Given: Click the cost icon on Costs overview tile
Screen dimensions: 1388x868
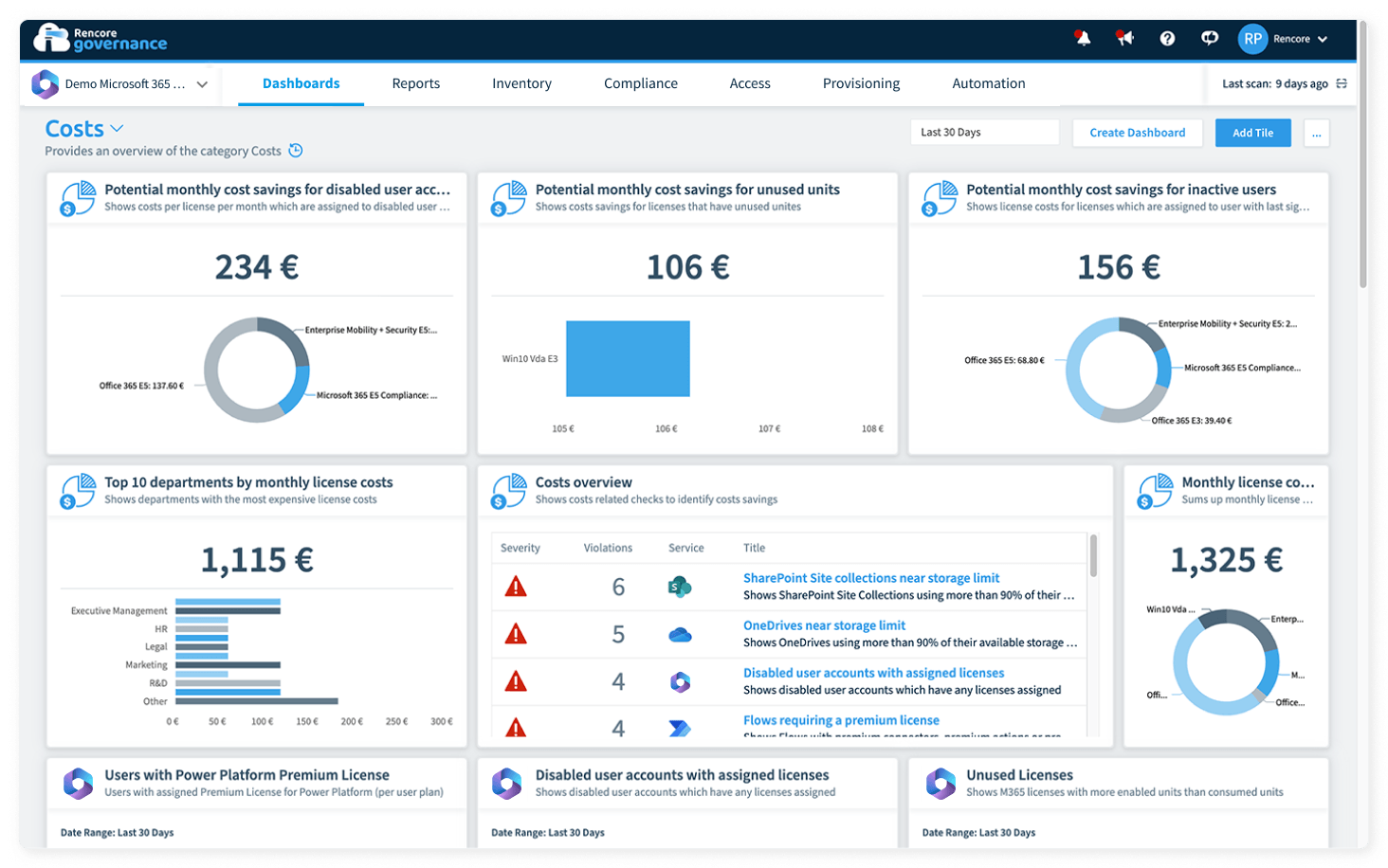Looking at the screenshot, I should [509, 491].
